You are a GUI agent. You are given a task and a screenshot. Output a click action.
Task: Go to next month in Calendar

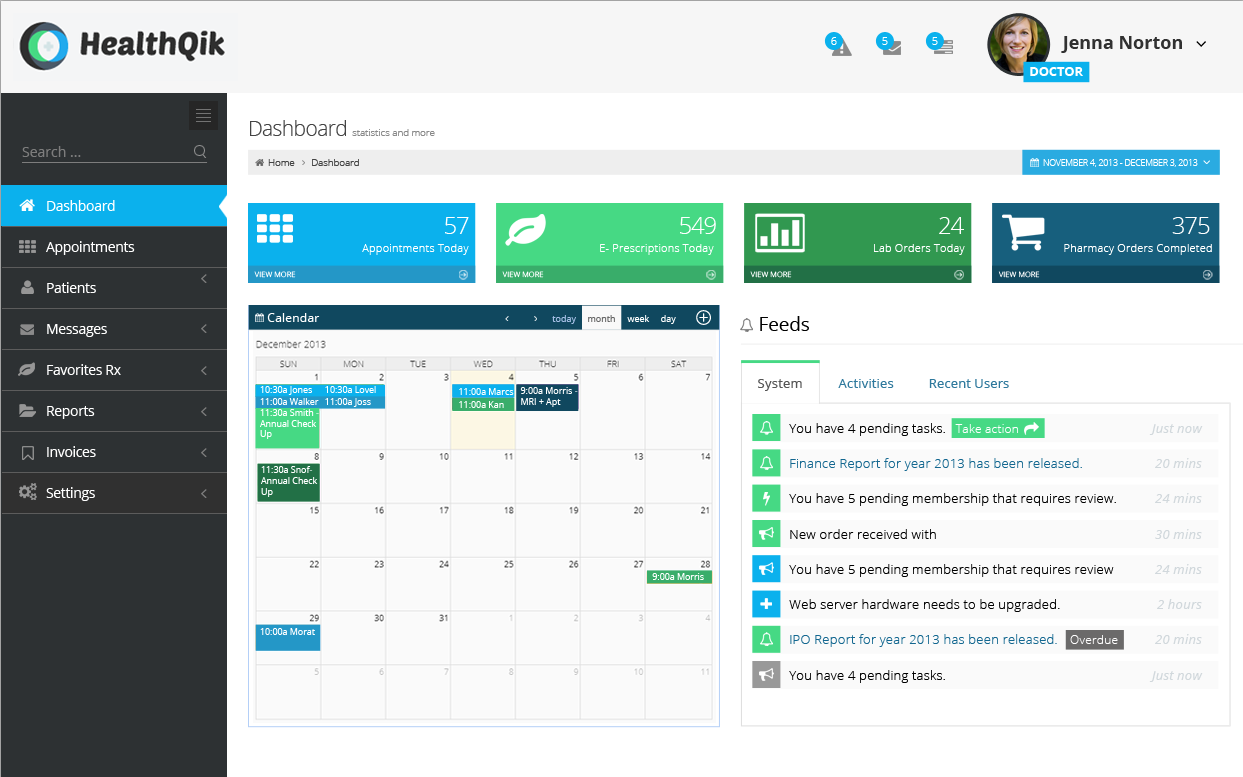536,319
